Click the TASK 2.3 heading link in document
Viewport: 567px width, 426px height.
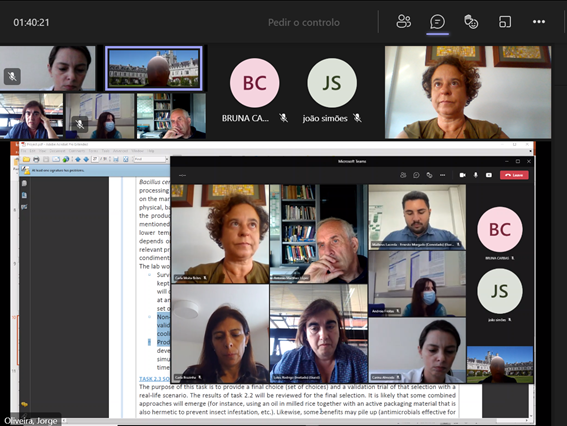click(154, 379)
